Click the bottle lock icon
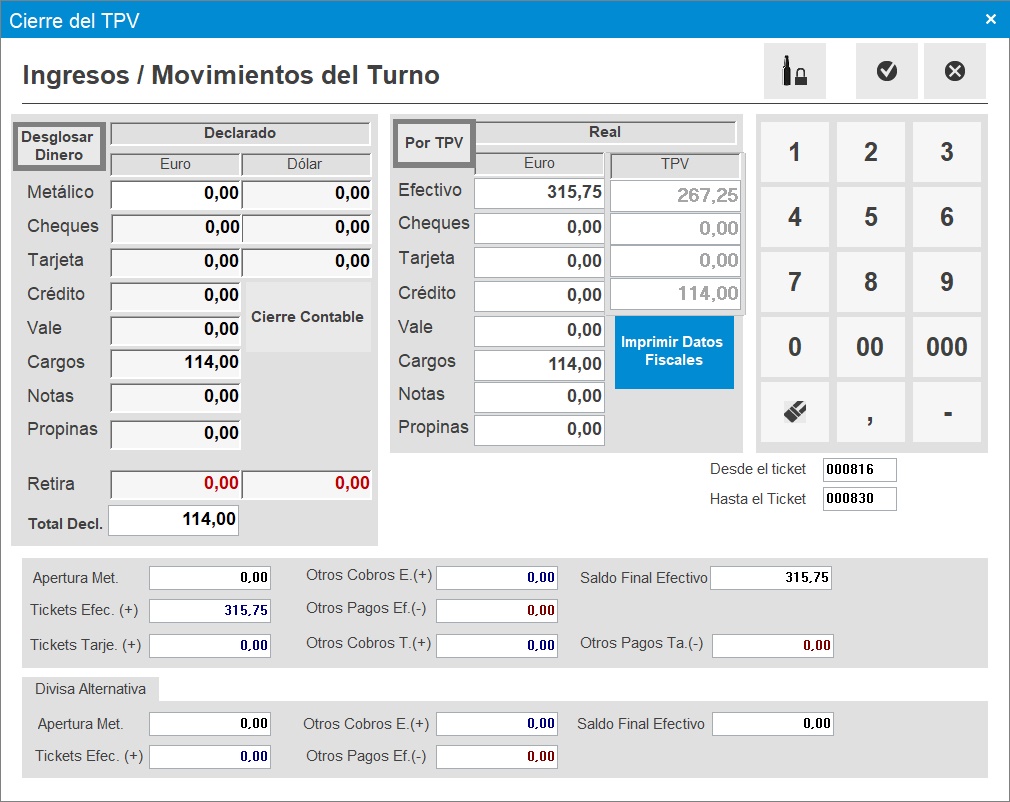Viewport: 1010px width, 802px height. click(794, 70)
